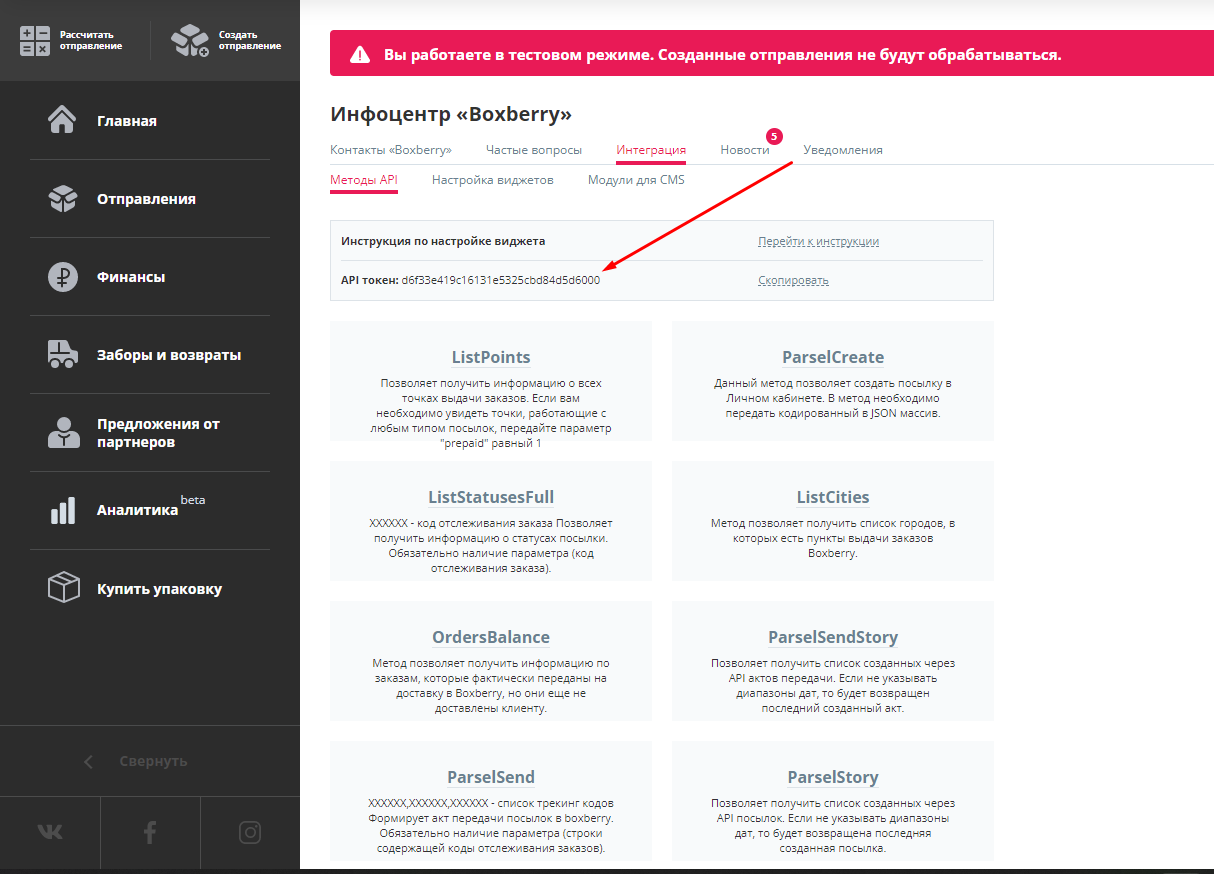Image resolution: width=1214 pixels, height=874 pixels.
Task: Select the Интеграция tab
Action: 651,150
